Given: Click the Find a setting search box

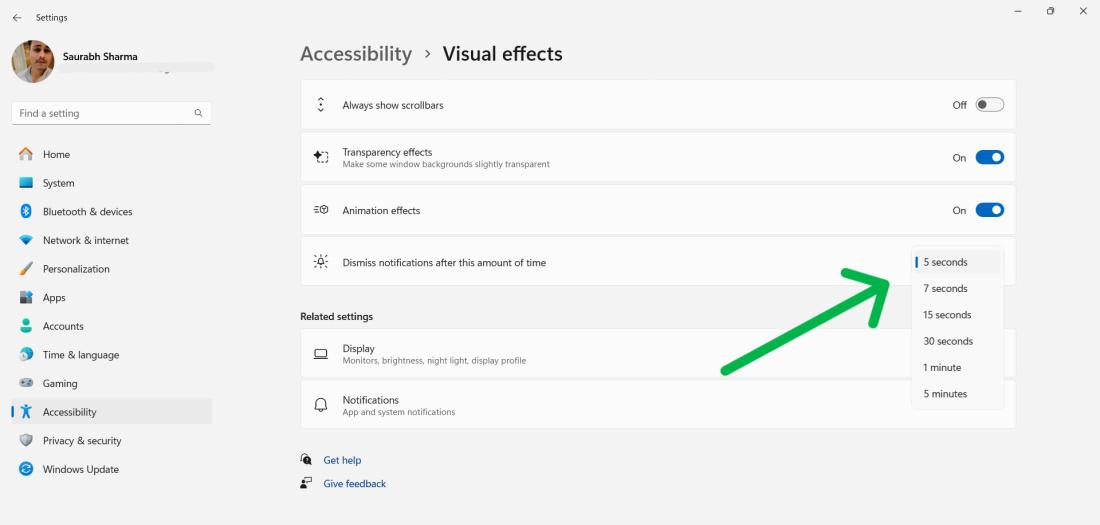Looking at the screenshot, I should [x=100, y=113].
